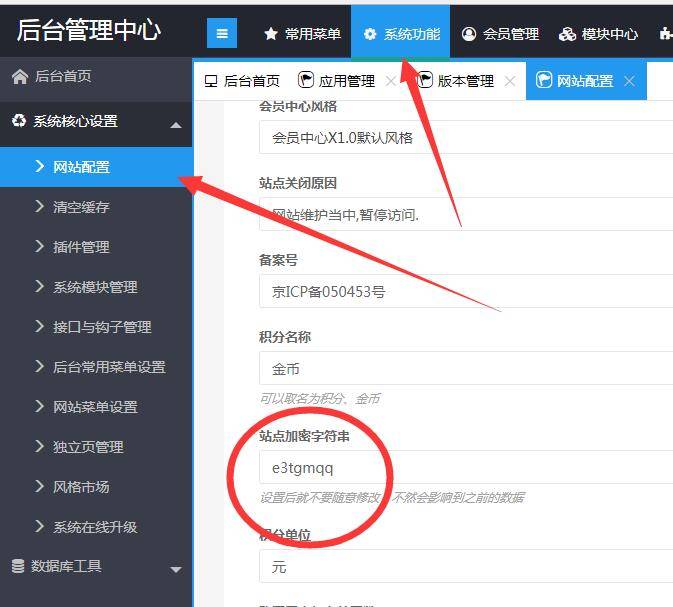The width and height of the screenshot is (673, 607).
Task: Open the 常用菜单 star menu
Action: pos(301,34)
